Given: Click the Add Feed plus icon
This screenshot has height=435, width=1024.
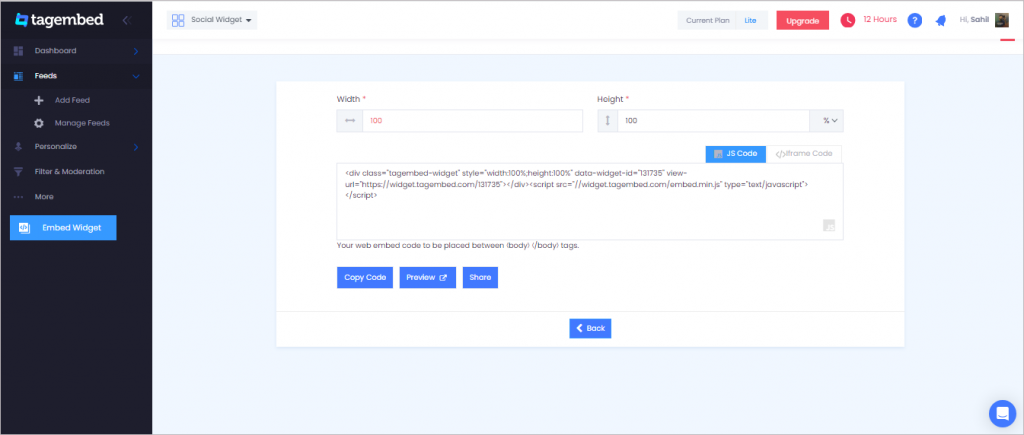Looking at the screenshot, I should click(x=39, y=101).
